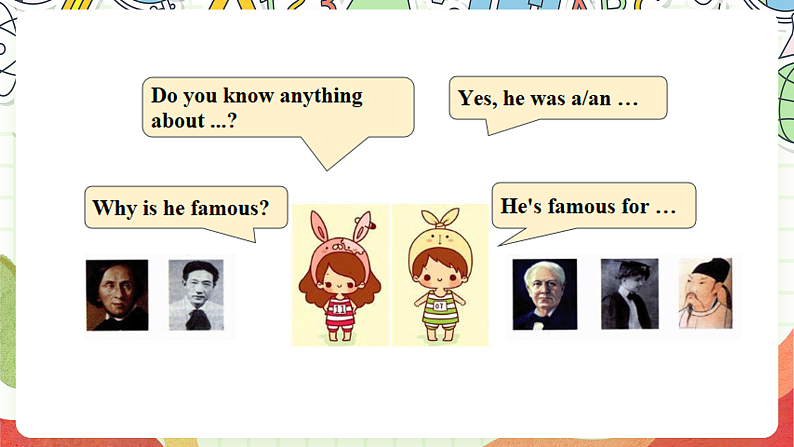Click the "Why is he famous?" speech bubble
Viewport: 794px width, 447px height.
pyautogui.click(x=186, y=207)
